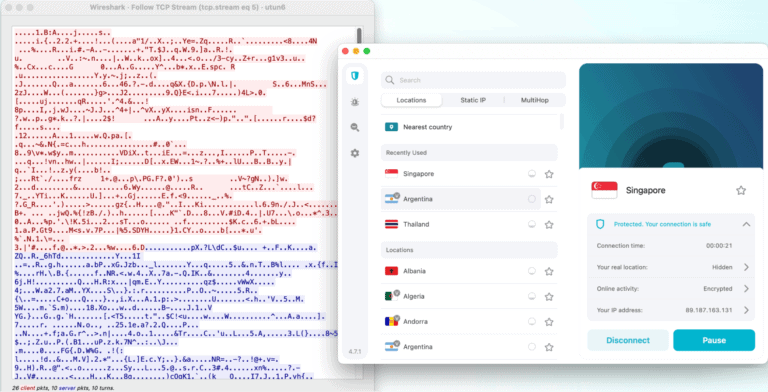Open the VPN shield section in Surfshark sidebar

pos(355,75)
